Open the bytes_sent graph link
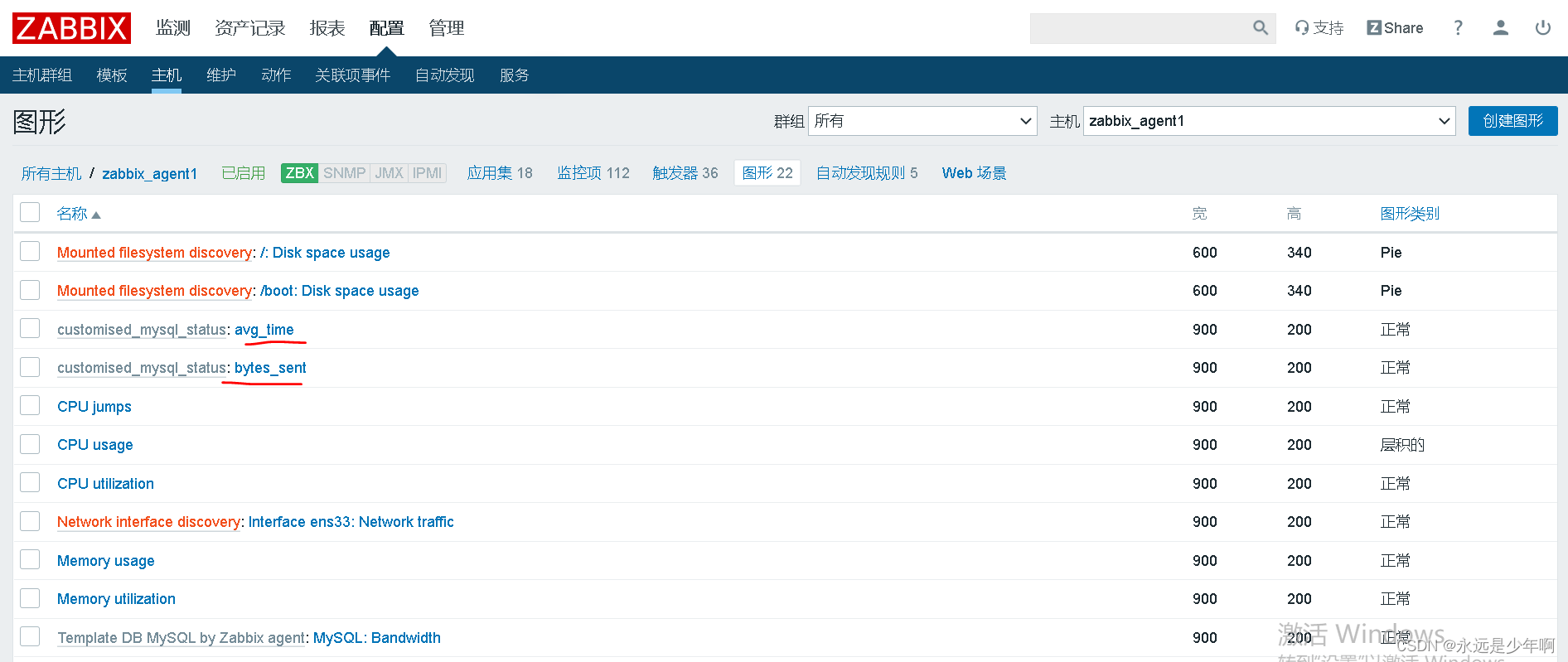The height and width of the screenshot is (662, 1568). [270, 368]
